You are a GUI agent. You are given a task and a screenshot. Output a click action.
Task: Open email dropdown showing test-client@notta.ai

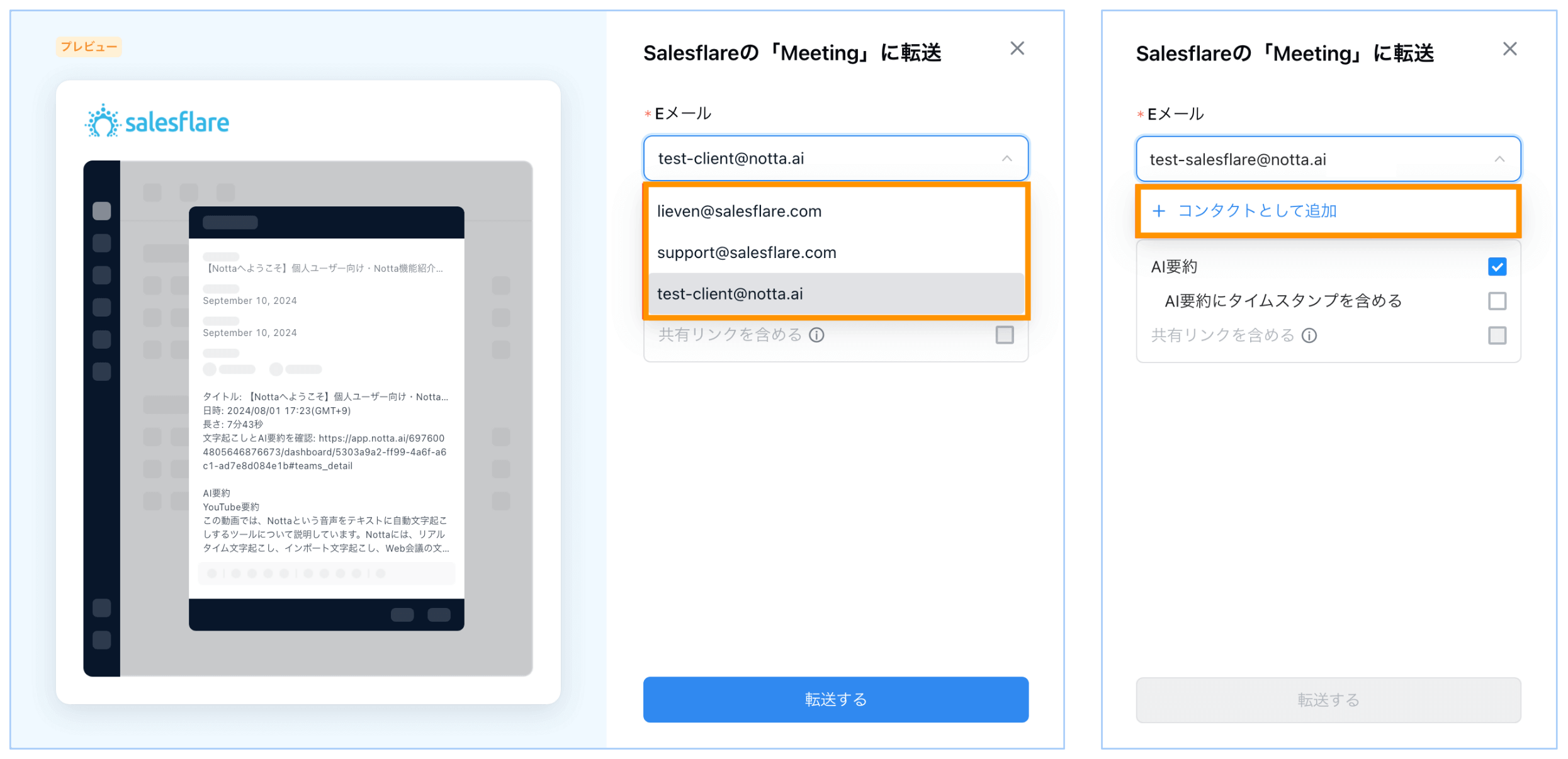point(835,159)
